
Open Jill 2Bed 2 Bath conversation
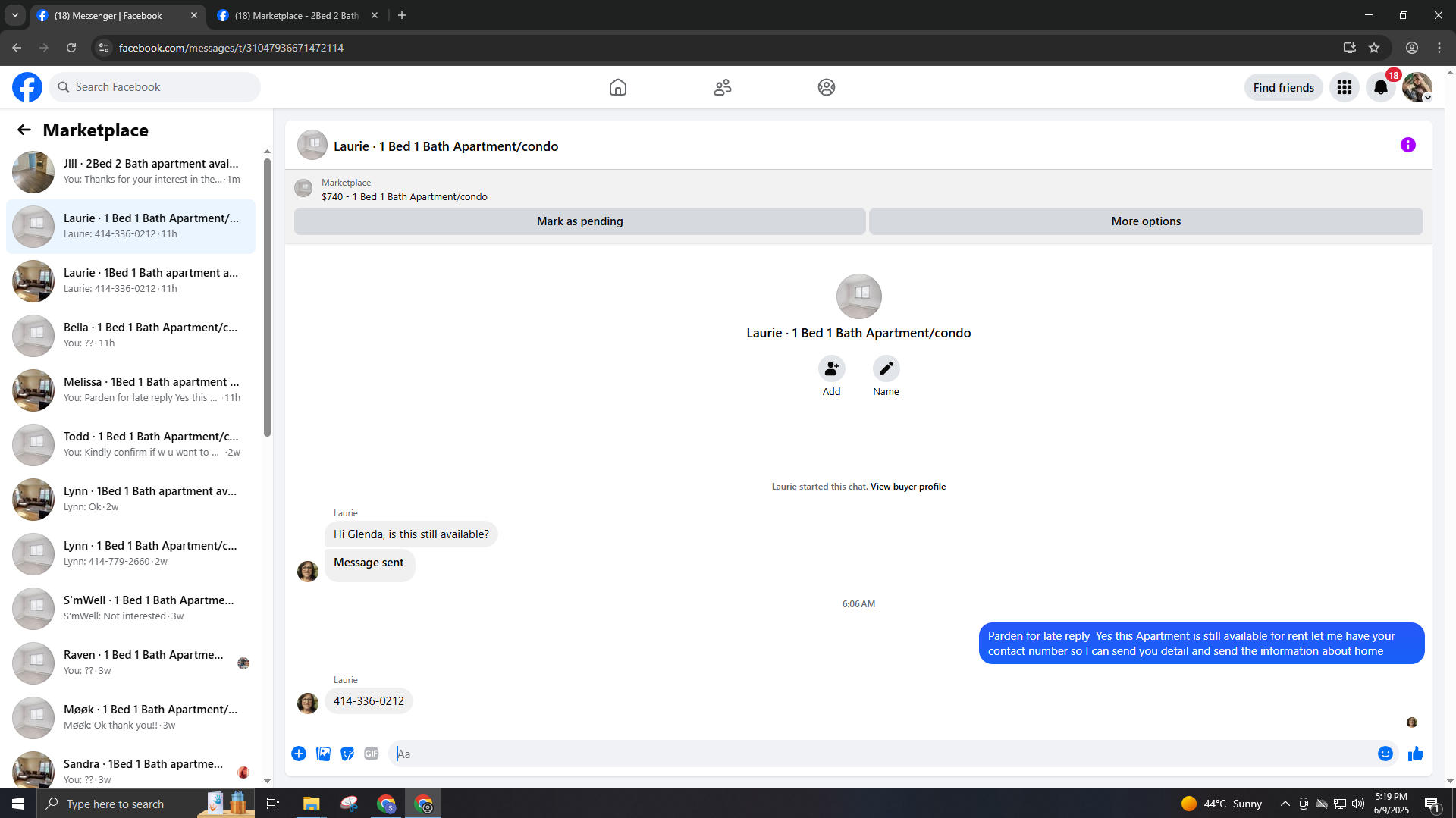[131, 172]
